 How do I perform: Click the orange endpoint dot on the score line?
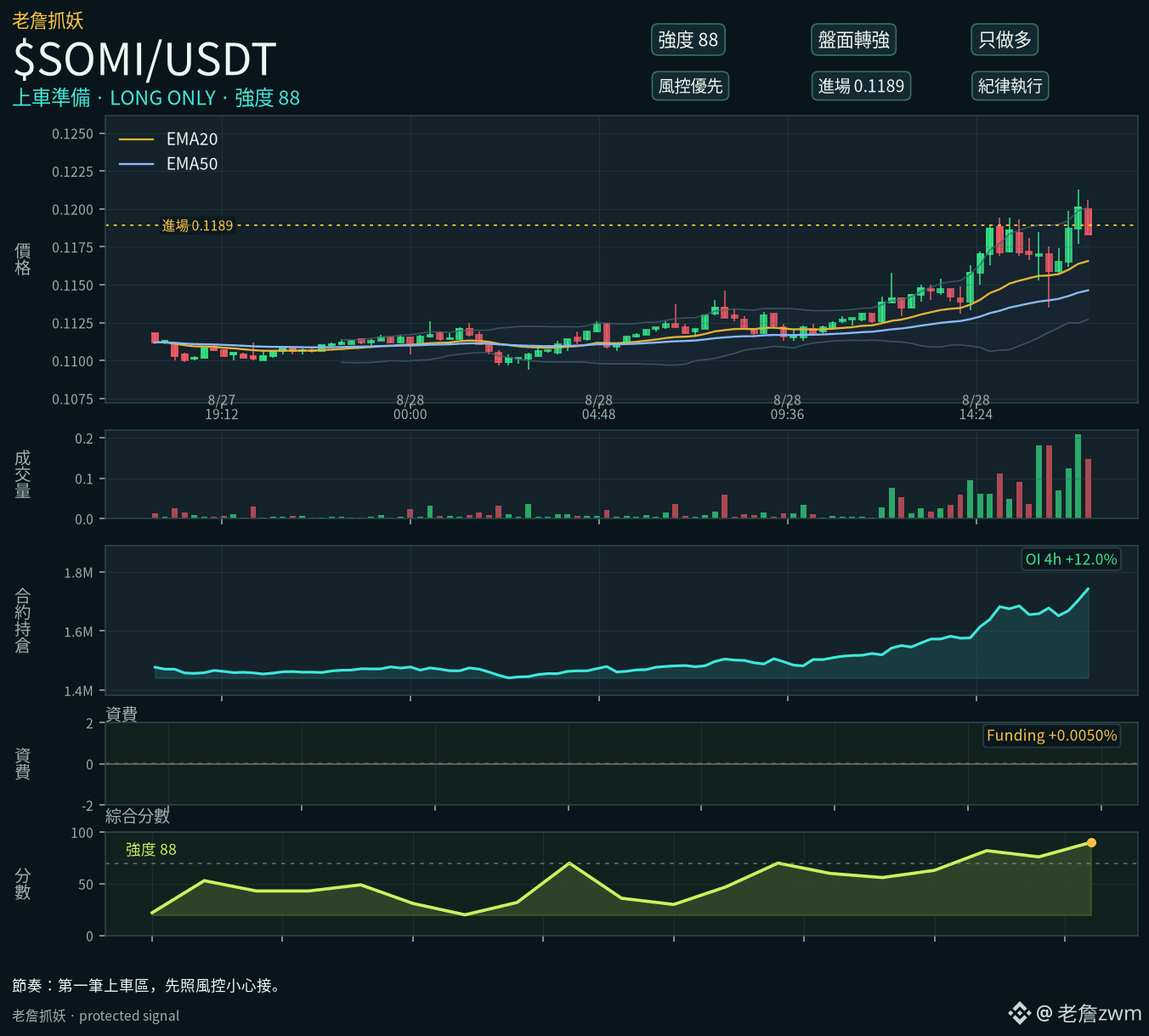pyautogui.click(x=1091, y=843)
